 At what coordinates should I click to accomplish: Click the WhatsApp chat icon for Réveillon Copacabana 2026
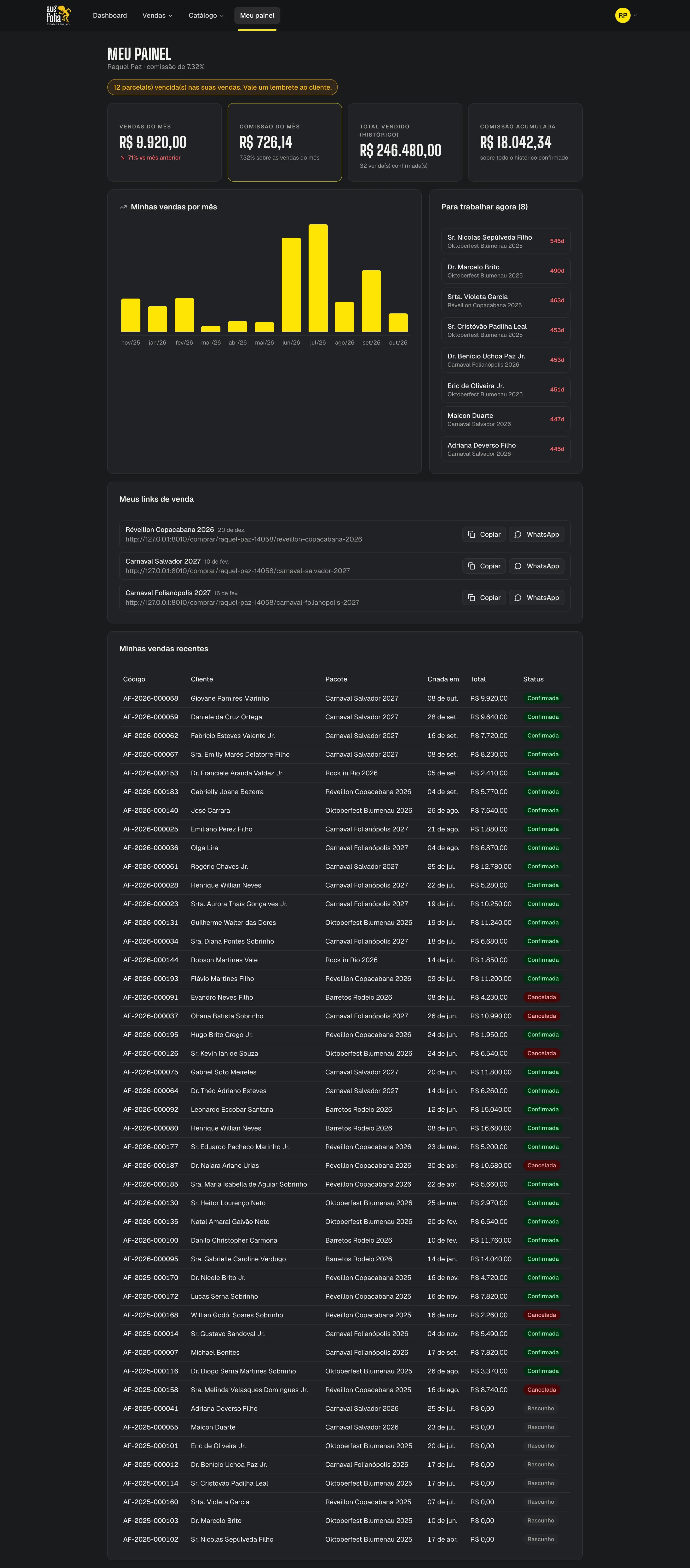[518, 534]
